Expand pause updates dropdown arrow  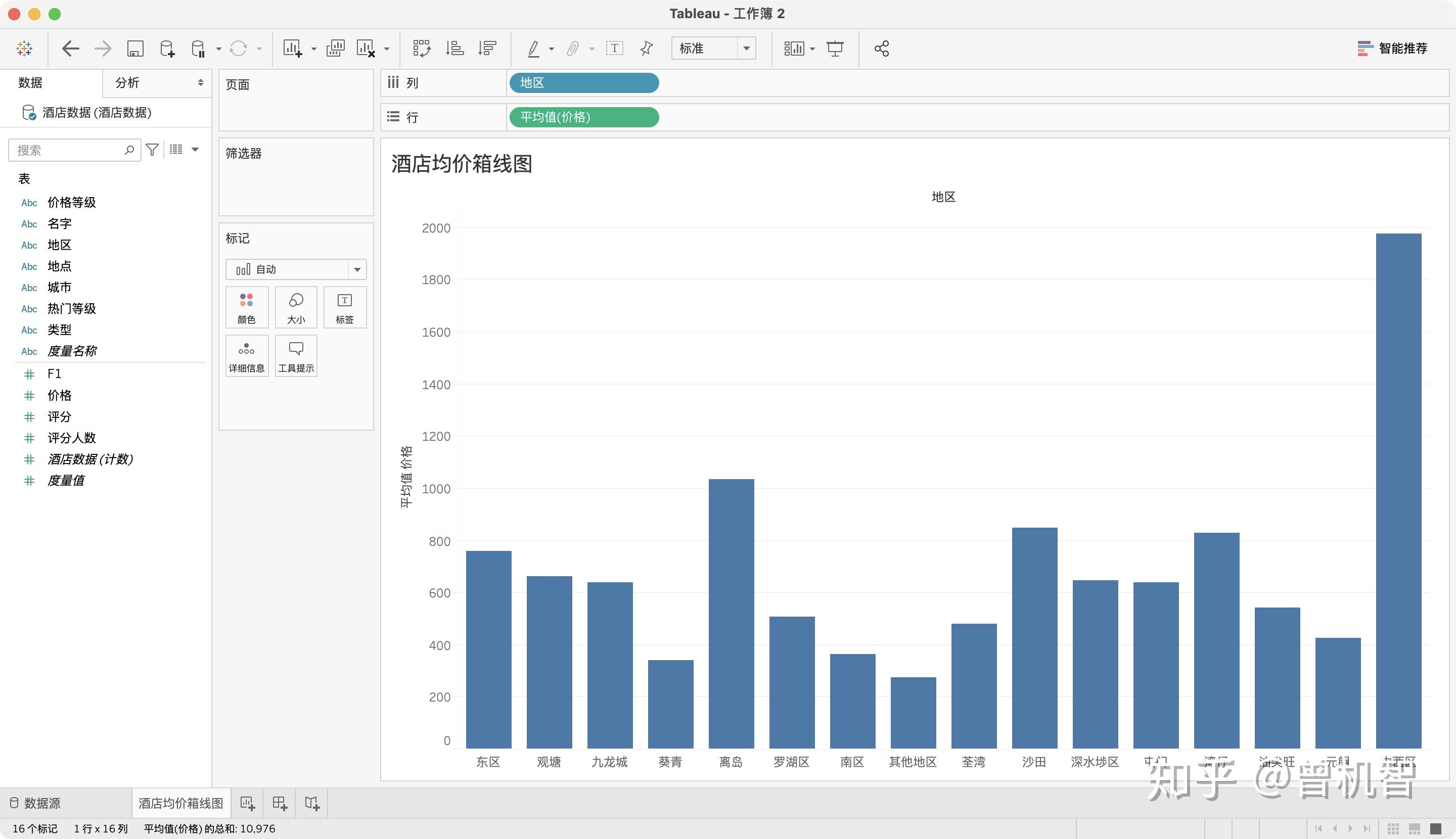point(218,49)
